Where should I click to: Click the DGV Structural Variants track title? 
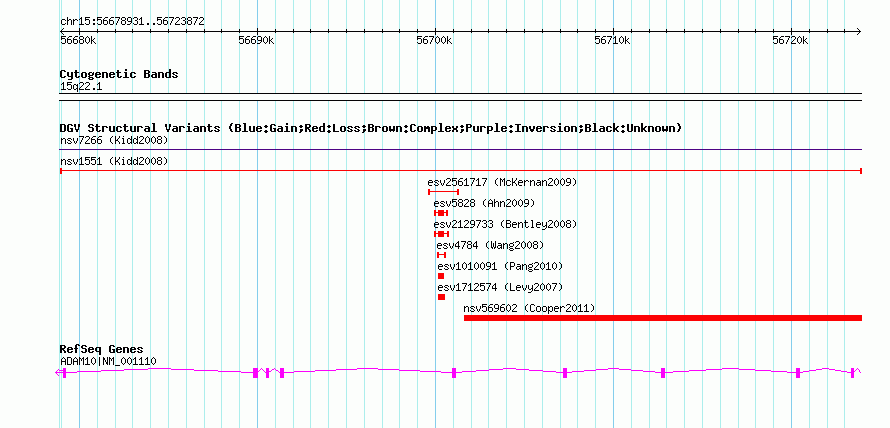point(371,128)
